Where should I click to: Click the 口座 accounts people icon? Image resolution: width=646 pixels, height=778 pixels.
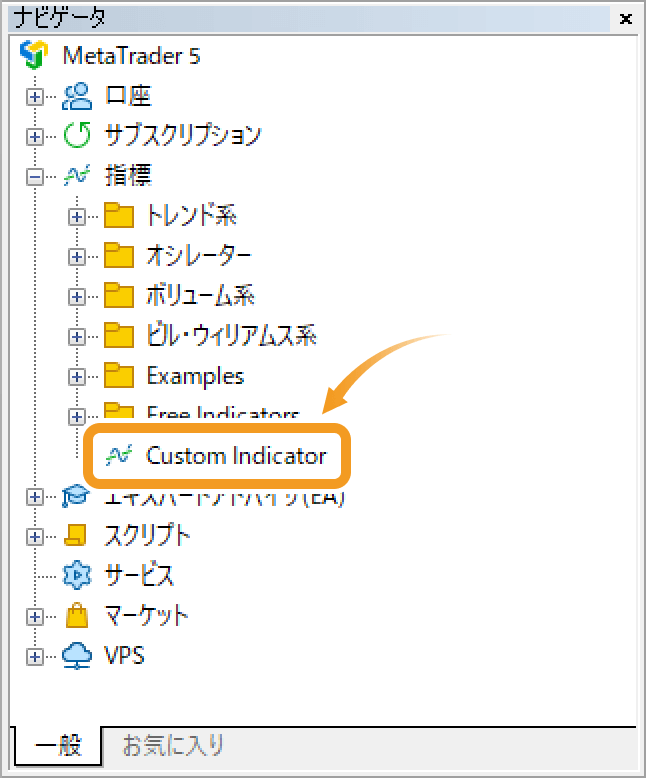click(76, 96)
